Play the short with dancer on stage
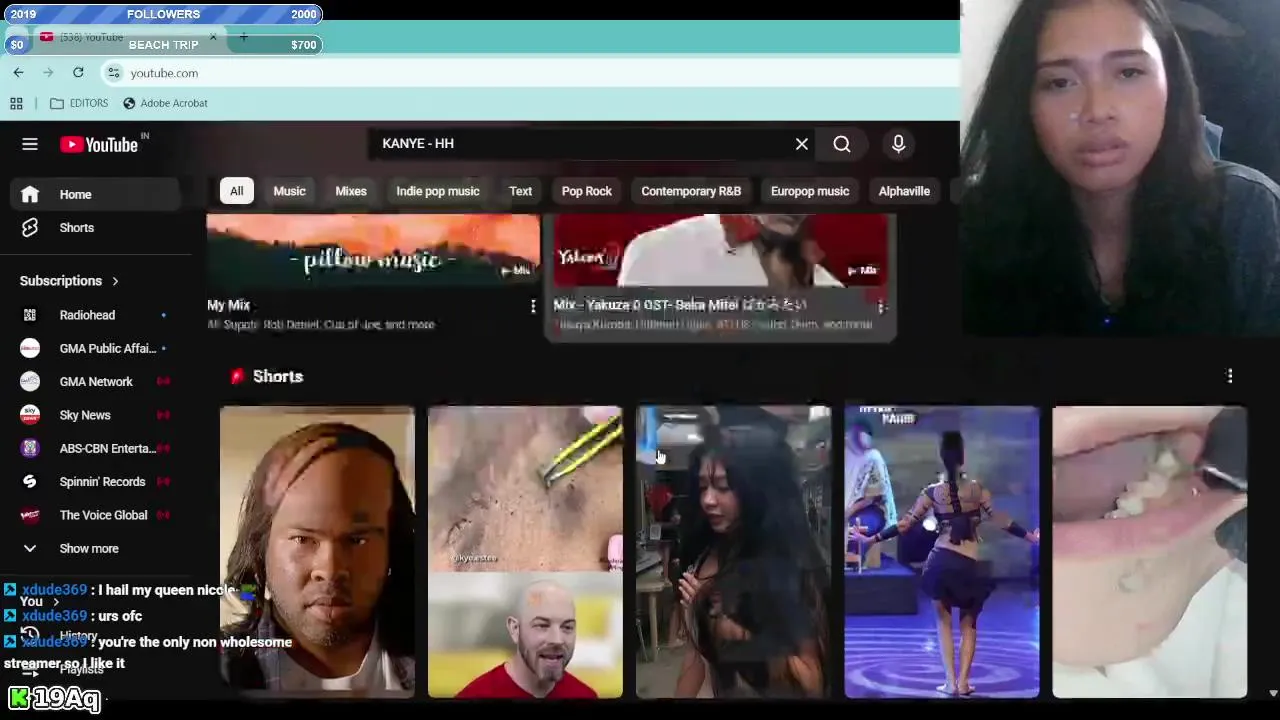This screenshot has height=720, width=1280. pos(941,551)
